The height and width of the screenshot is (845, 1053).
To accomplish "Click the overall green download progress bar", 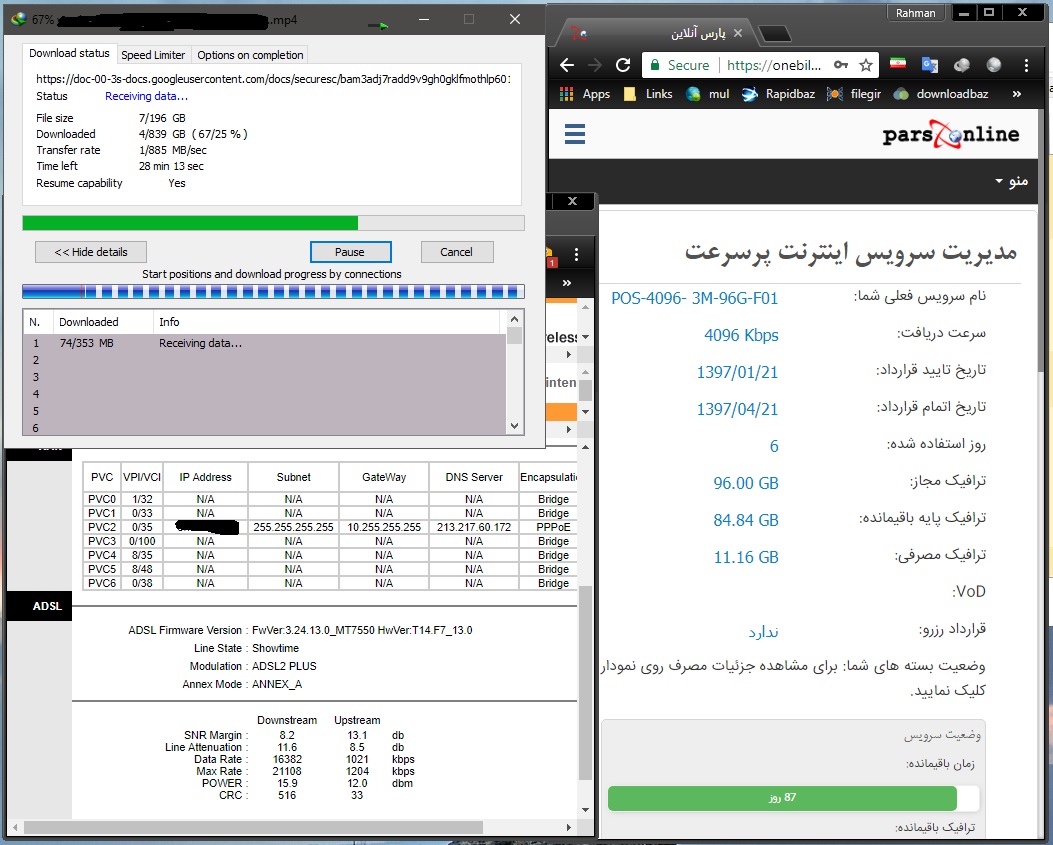I will click(273, 223).
